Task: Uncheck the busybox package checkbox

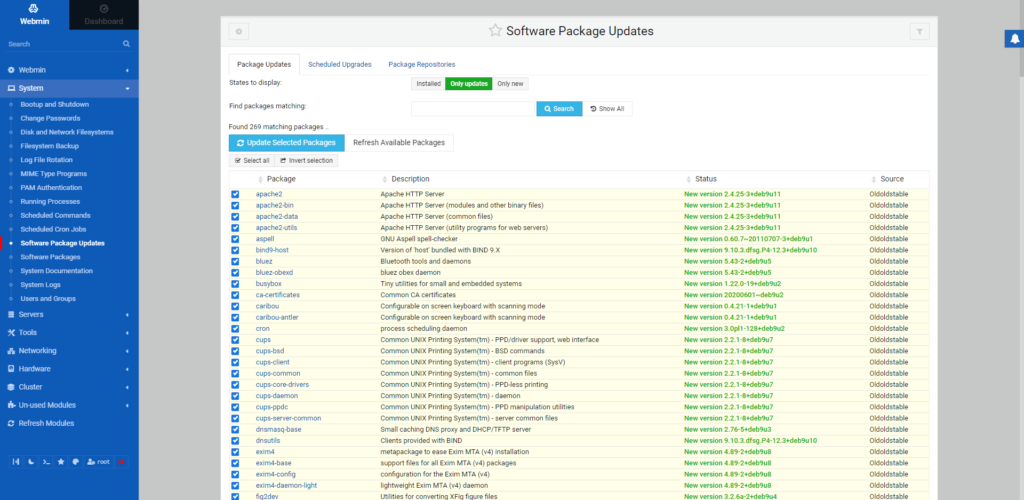Action: (x=235, y=284)
